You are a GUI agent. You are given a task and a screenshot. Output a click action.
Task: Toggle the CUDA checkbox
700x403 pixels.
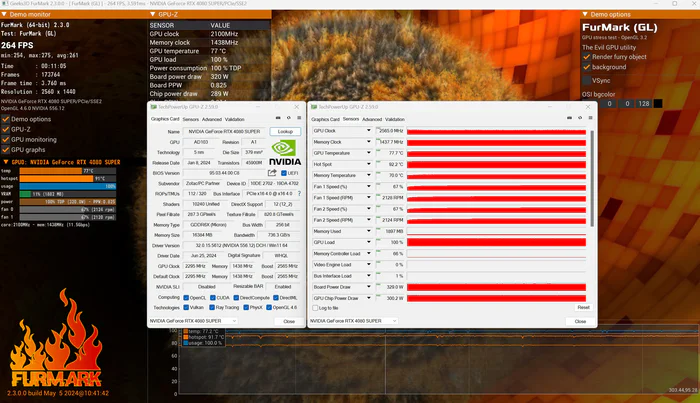[213, 298]
